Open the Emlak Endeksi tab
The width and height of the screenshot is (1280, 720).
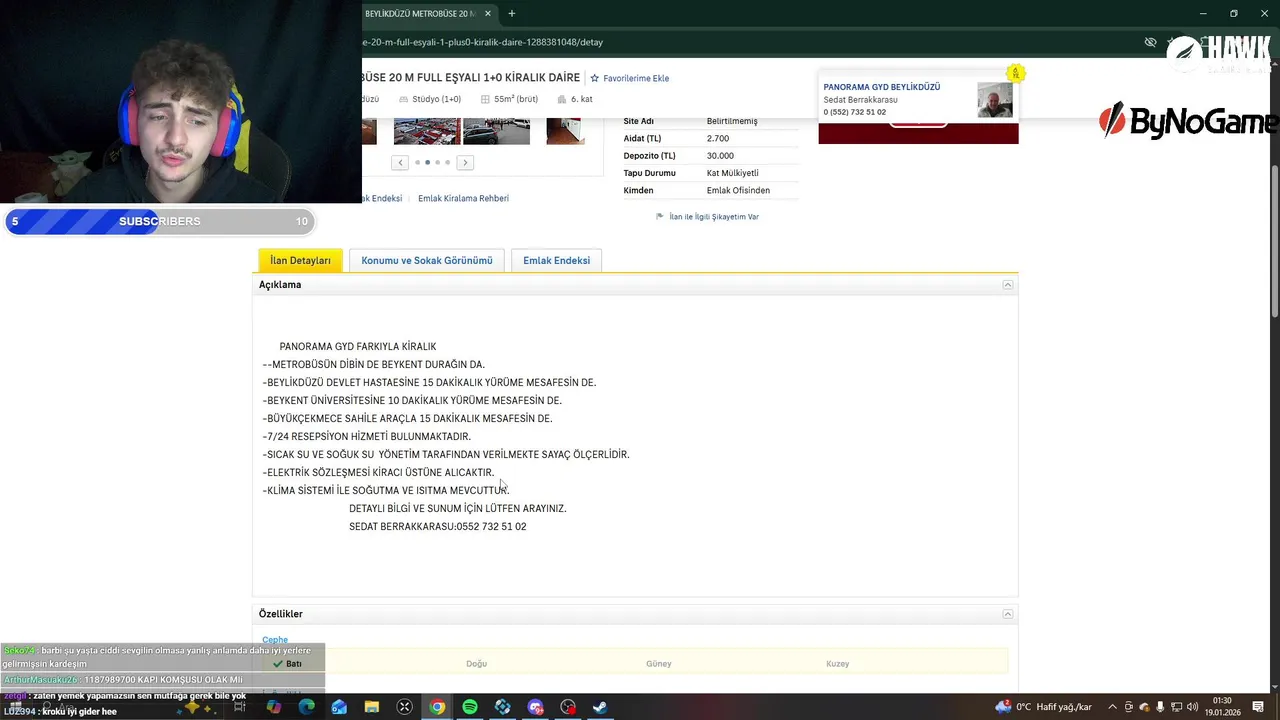pyautogui.click(x=556, y=260)
